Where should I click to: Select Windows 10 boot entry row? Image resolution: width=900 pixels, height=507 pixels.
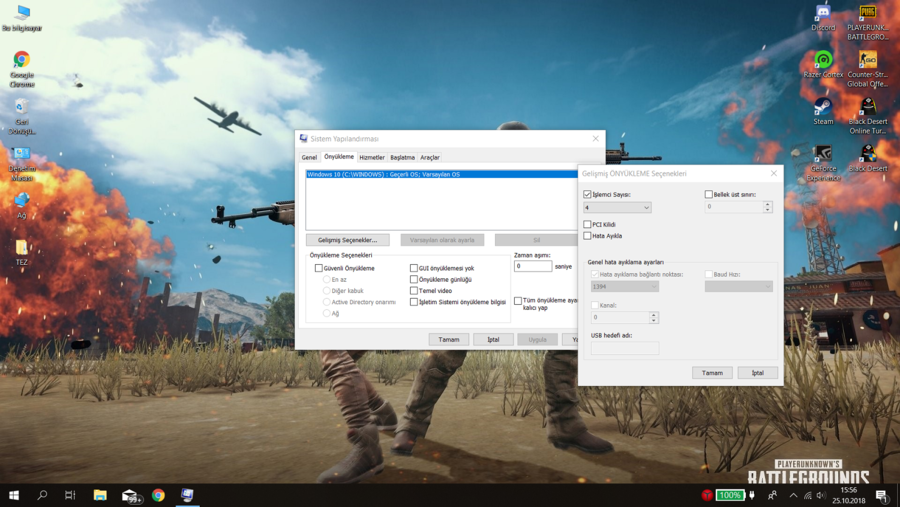tap(442, 174)
